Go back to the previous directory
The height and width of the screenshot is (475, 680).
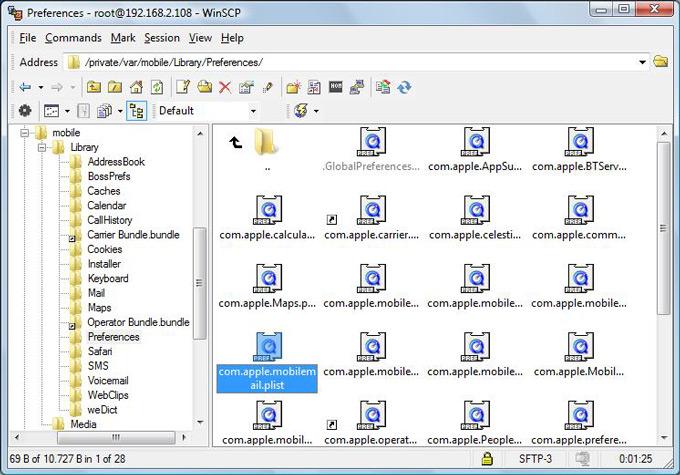click(25, 87)
